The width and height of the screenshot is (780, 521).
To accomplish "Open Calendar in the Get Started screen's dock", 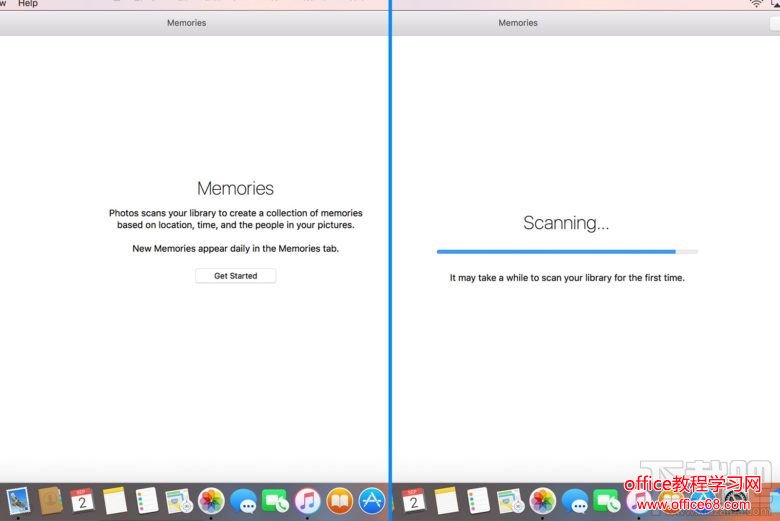I will (82, 501).
